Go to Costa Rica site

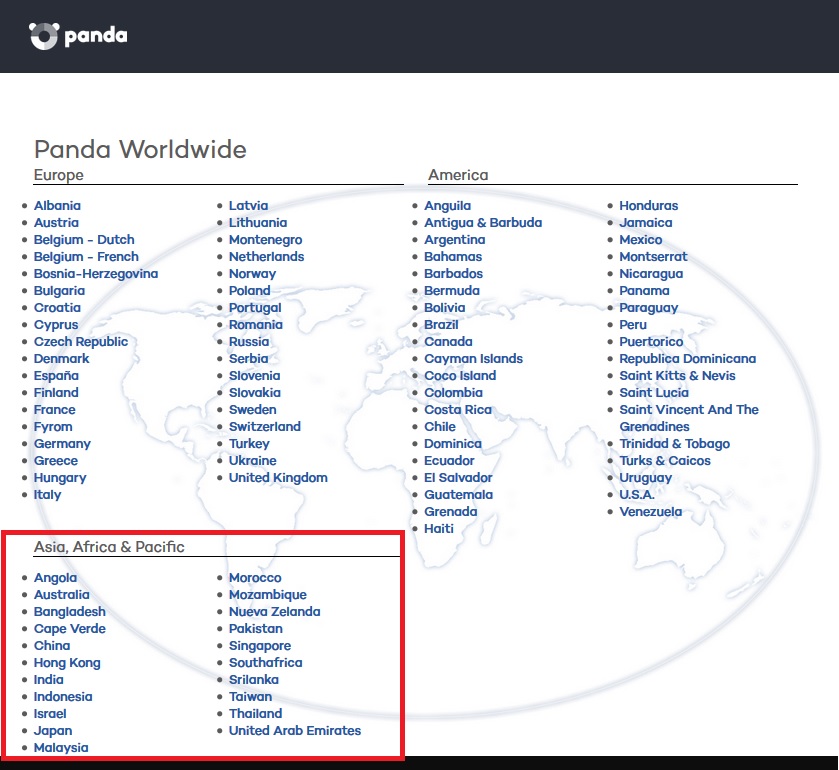(457, 410)
